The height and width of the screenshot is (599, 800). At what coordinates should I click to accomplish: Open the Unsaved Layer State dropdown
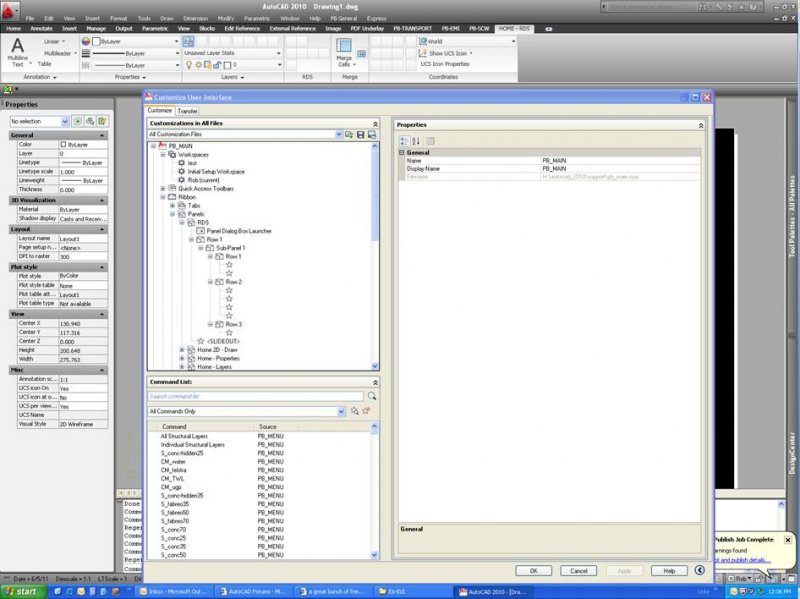tap(279, 53)
